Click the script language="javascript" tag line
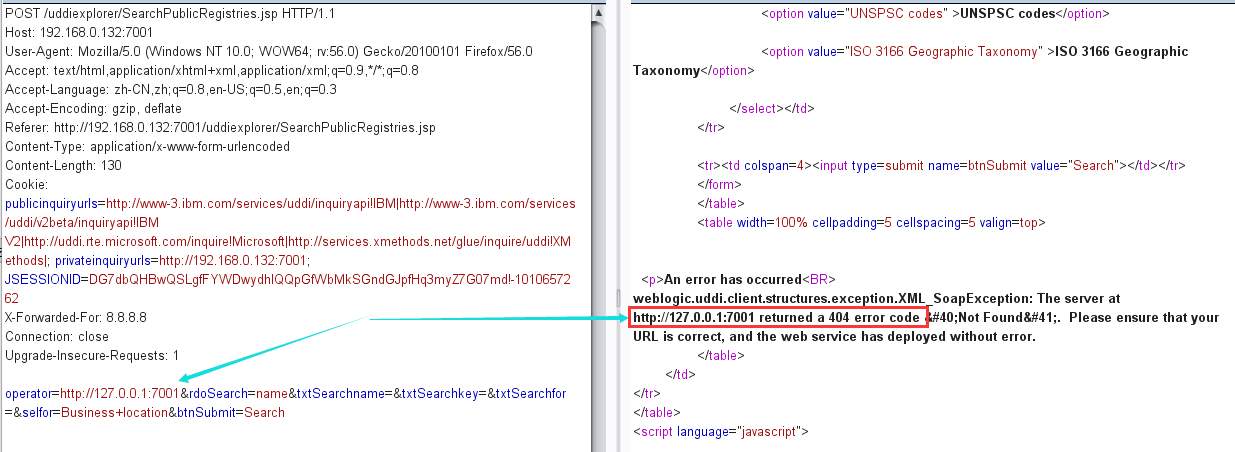This screenshot has height=452, width=1235. pos(720,431)
